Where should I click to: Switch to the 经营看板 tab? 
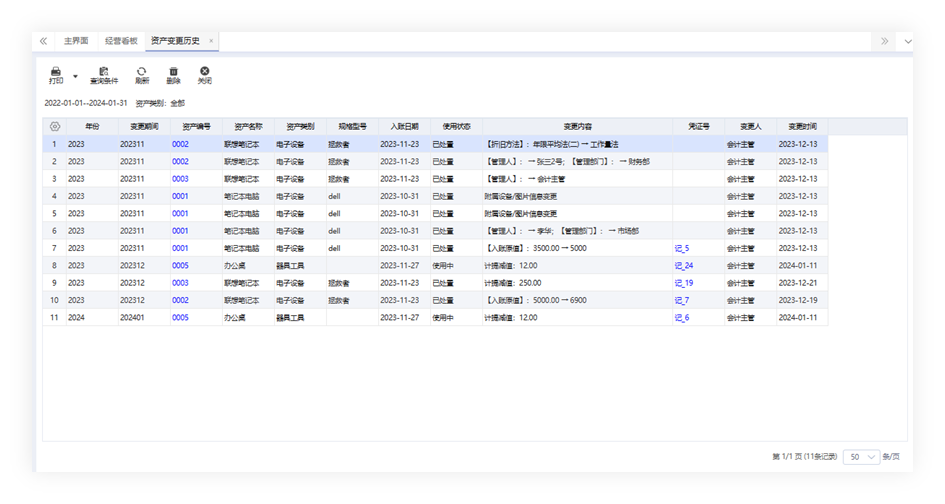tap(121, 41)
